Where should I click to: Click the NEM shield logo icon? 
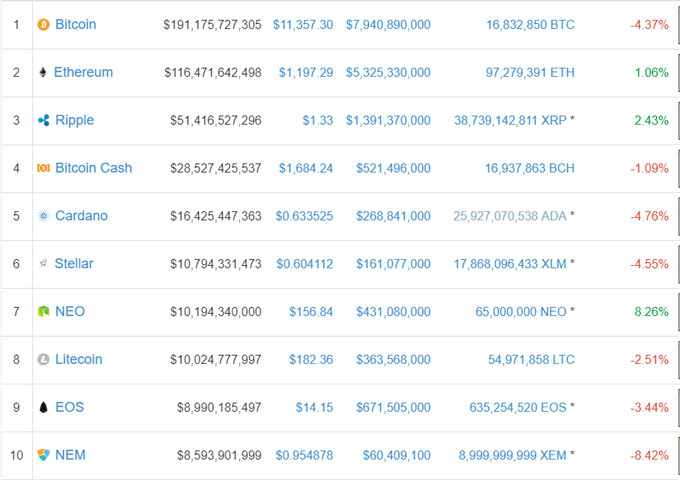(43, 455)
